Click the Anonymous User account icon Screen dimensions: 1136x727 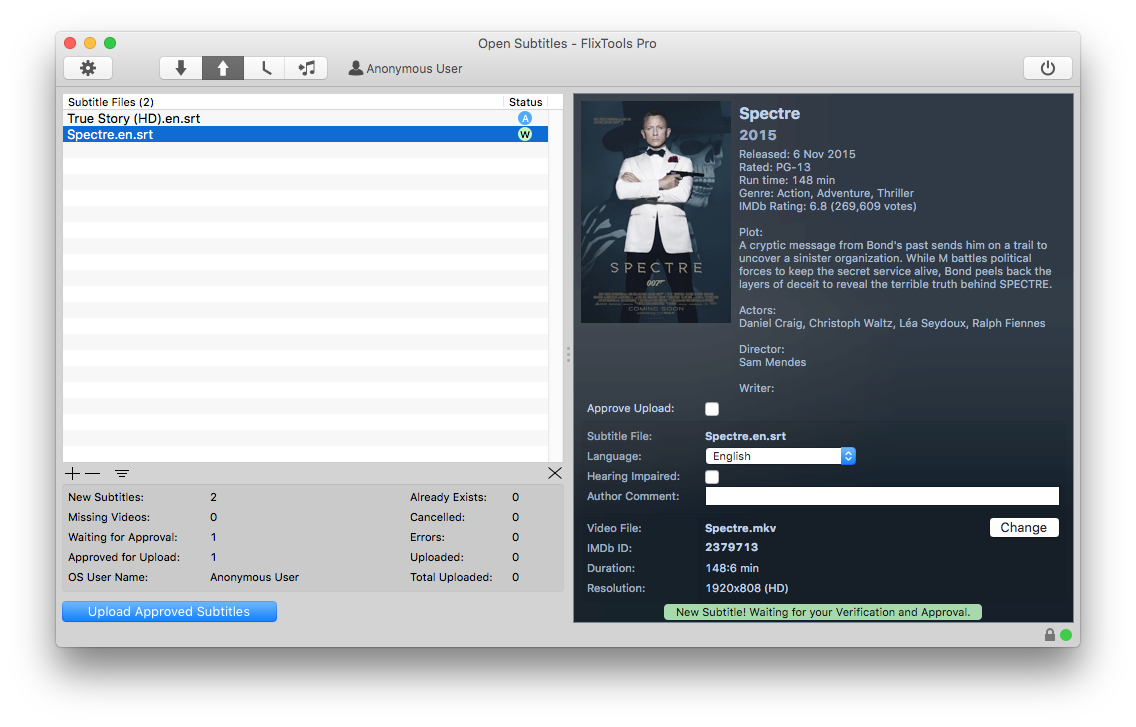[x=356, y=68]
